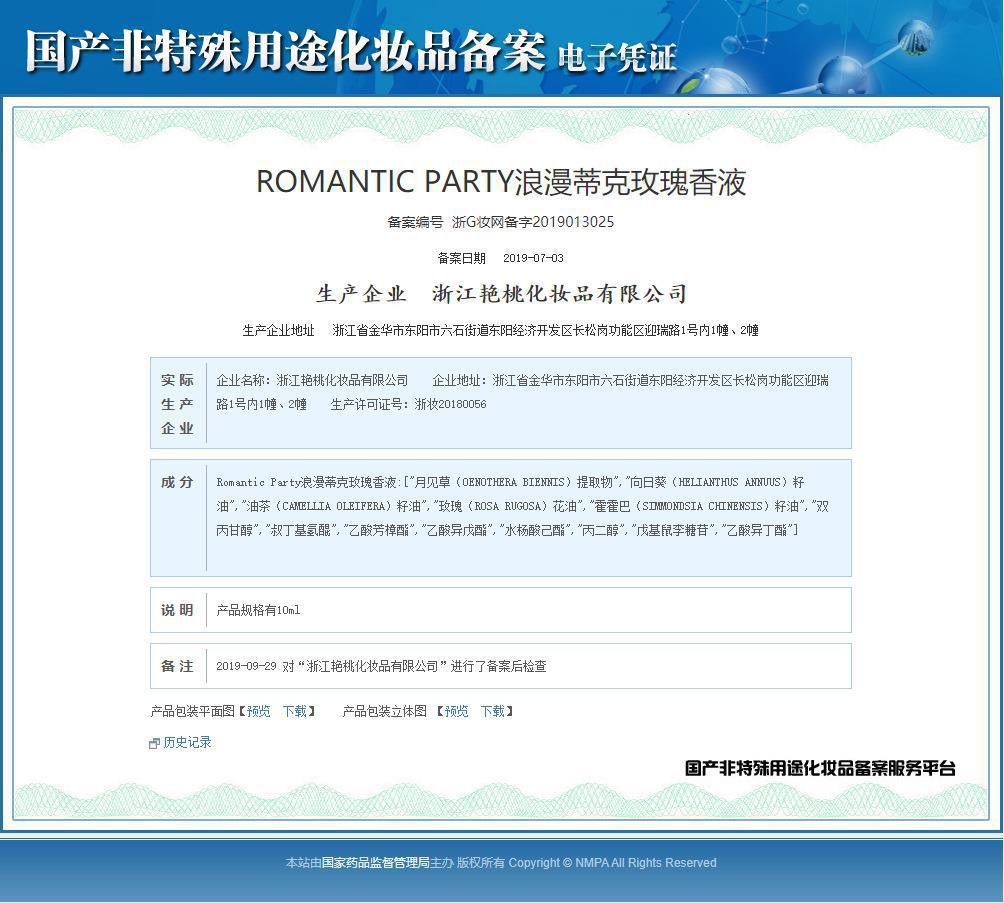This screenshot has height=903, width=1004.
Task: Click the ingredient 乙酸异丁酯
Action: [757, 530]
